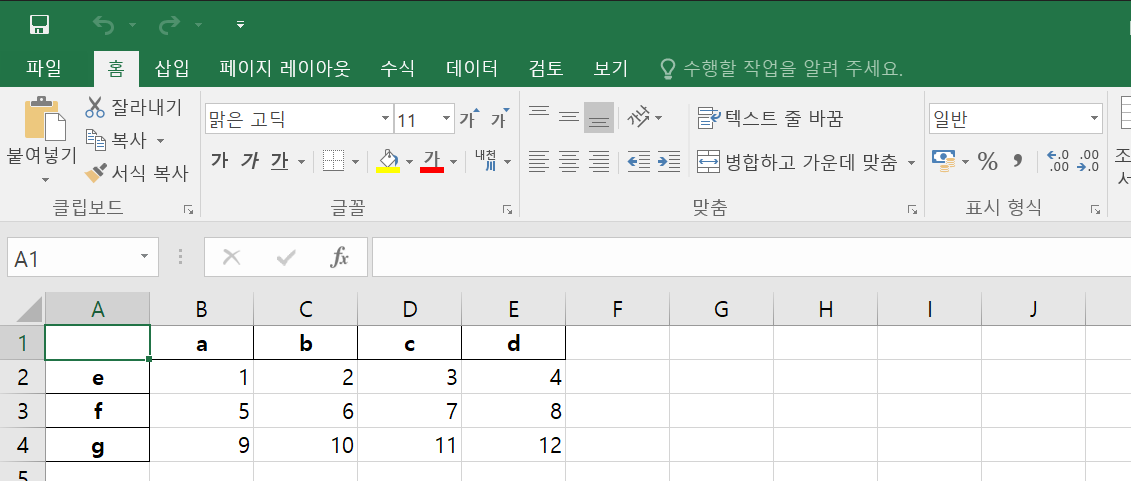1131x481 pixels.
Task: Expand the number format dropdown 일반
Action: (x=1094, y=120)
